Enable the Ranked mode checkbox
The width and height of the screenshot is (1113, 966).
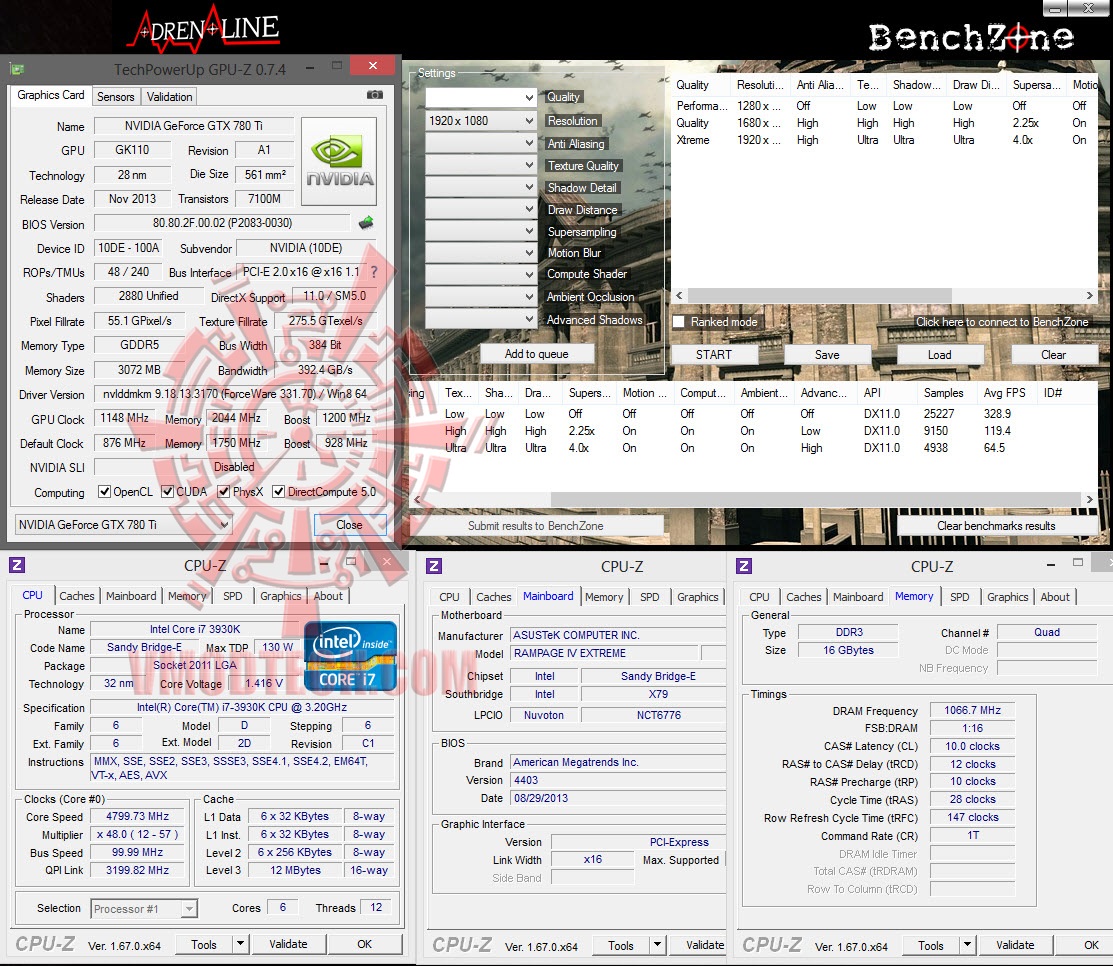pyautogui.click(x=679, y=322)
